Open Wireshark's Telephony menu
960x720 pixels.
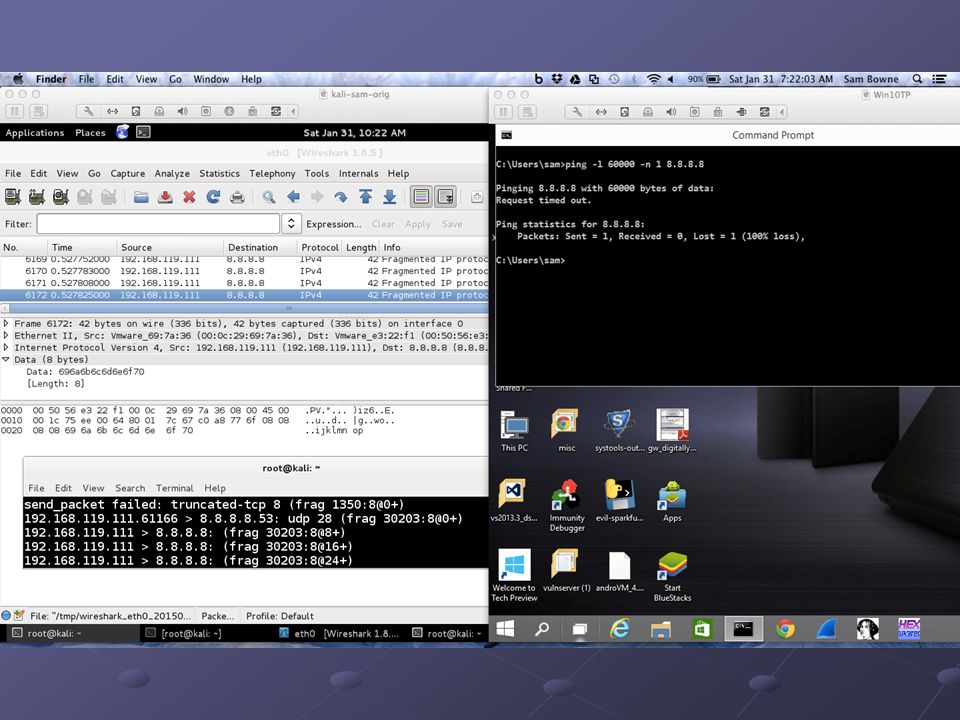pos(272,174)
